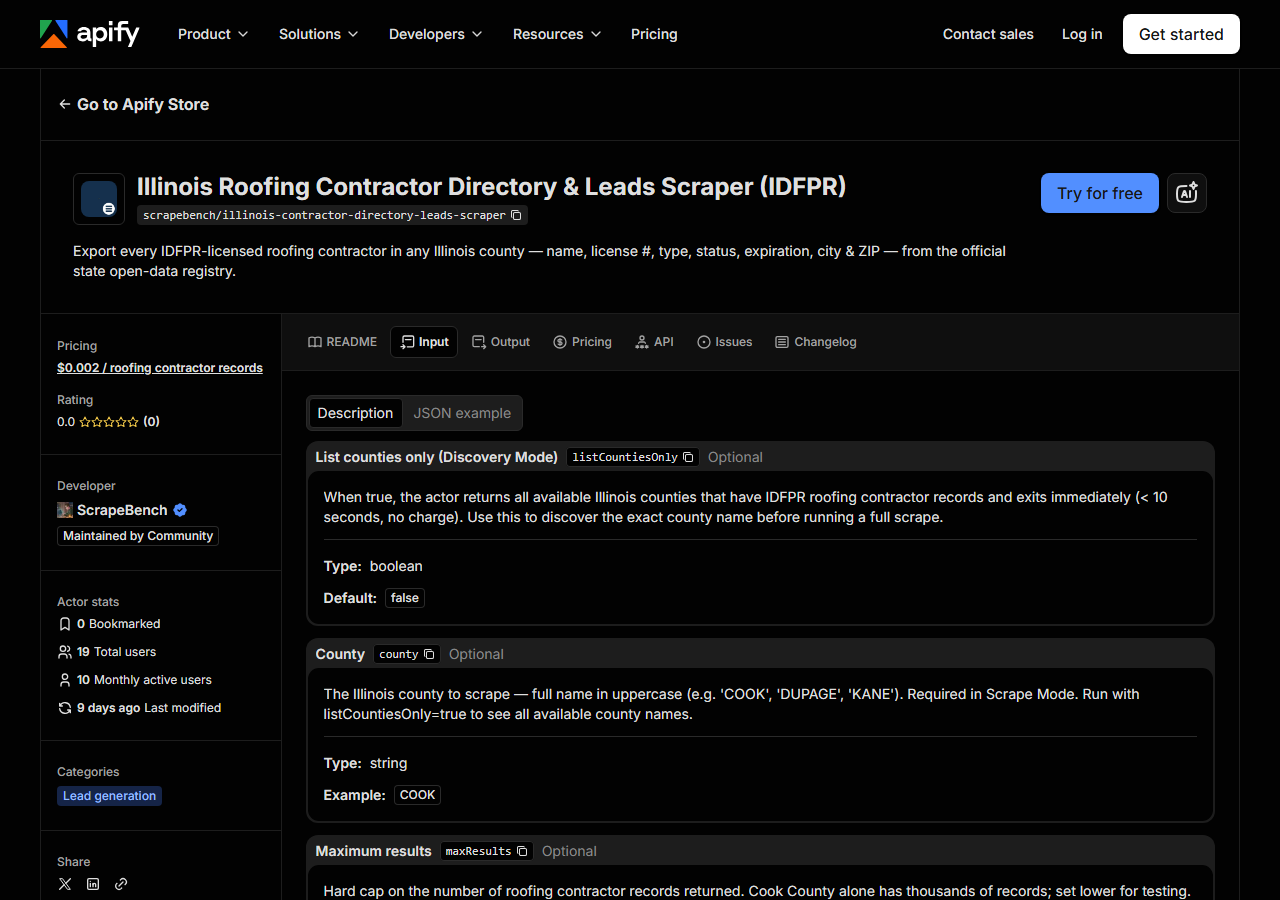This screenshot has width=1280, height=900.
Task: Switch to the JSON example view
Action: pos(462,413)
